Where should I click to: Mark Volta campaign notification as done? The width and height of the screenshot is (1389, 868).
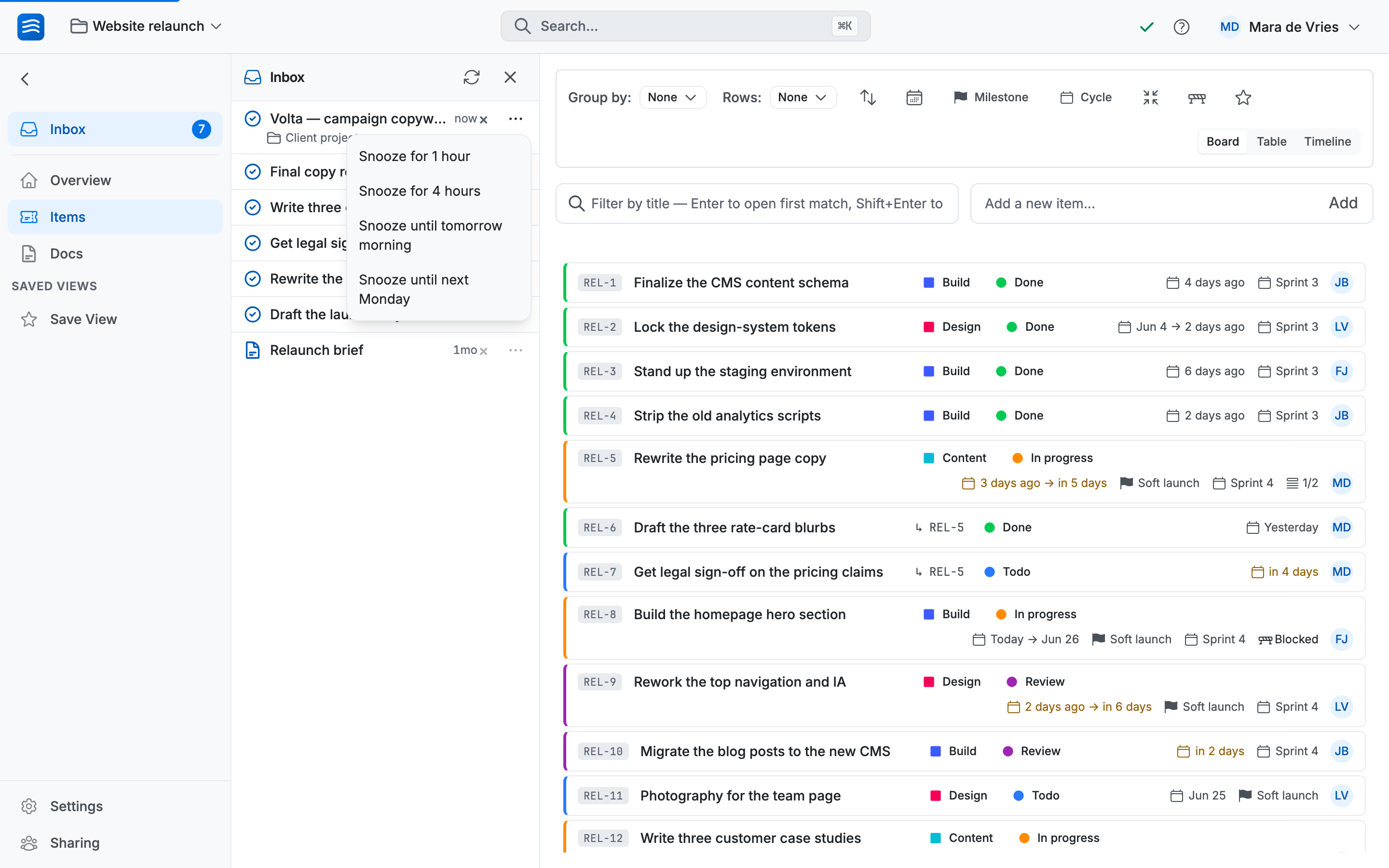coord(253,119)
